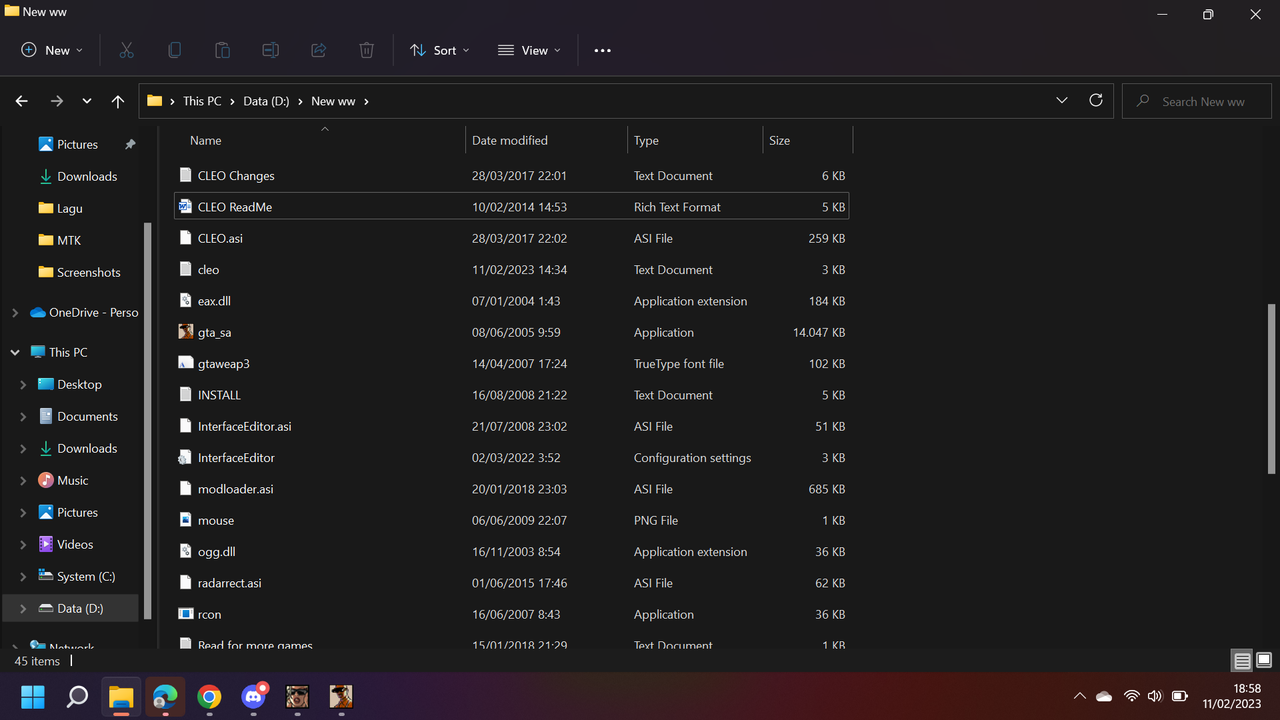Click the Search New ww field
1280x720 pixels.
point(1197,101)
